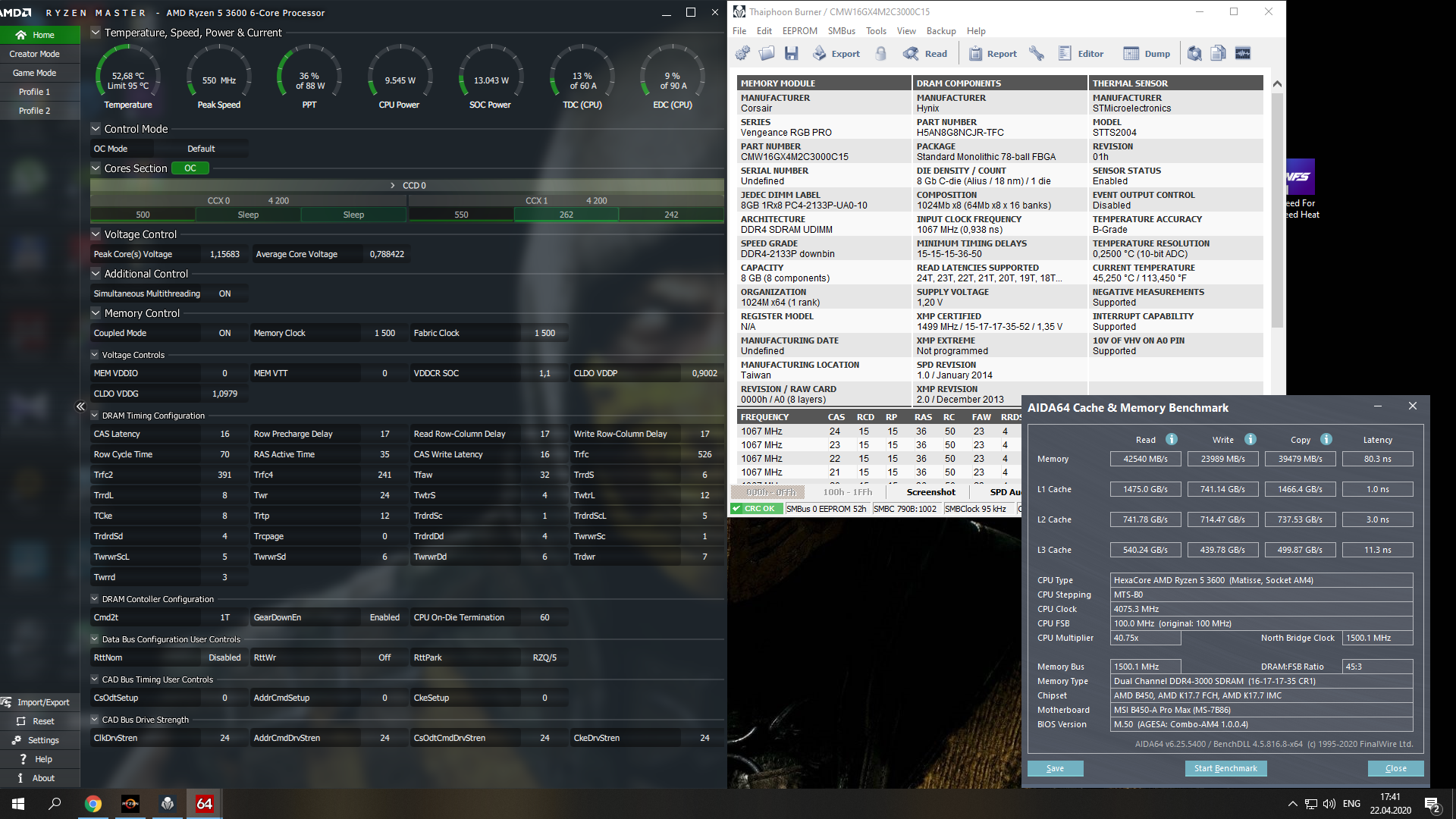Click the save floppy disk icon in Thaiphoon Burner
Image resolution: width=1456 pixels, height=819 pixels.
(x=792, y=53)
